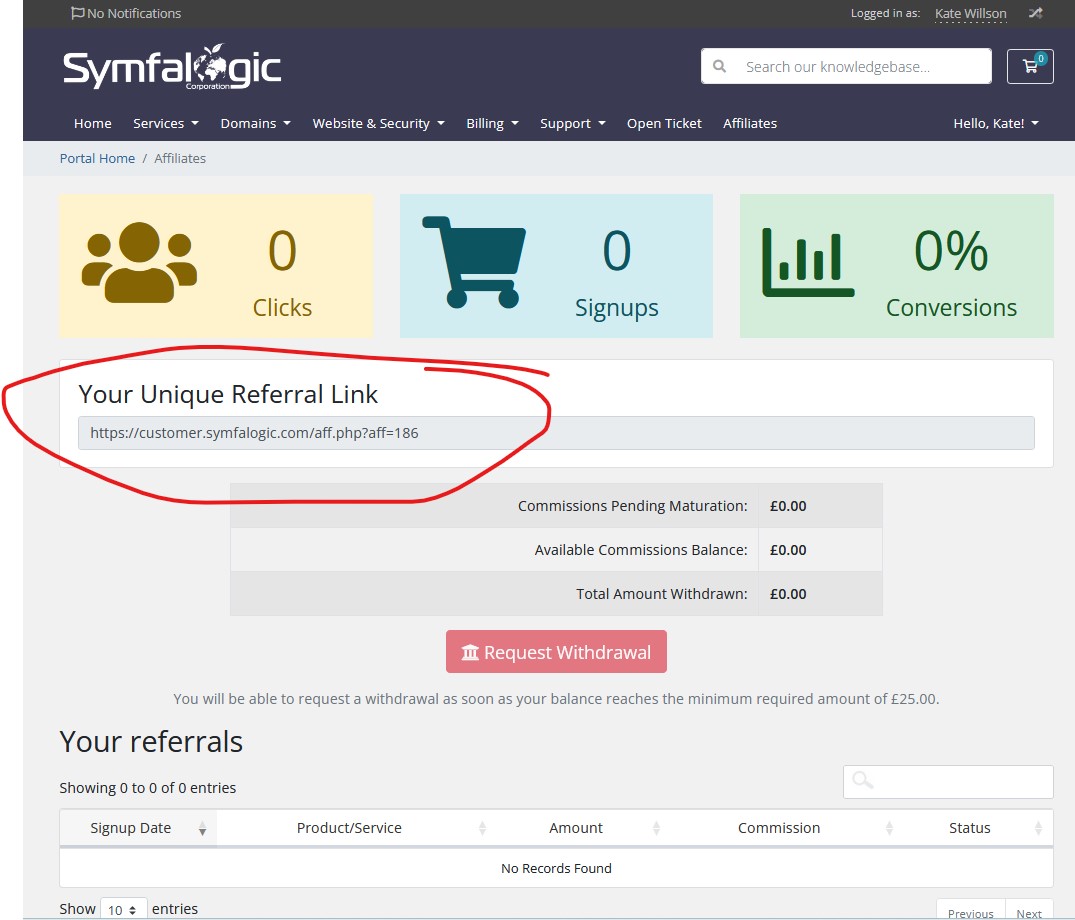The width and height of the screenshot is (1075, 920).
Task: Go to the Affiliates menu item
Action: [x=750, y=123]
